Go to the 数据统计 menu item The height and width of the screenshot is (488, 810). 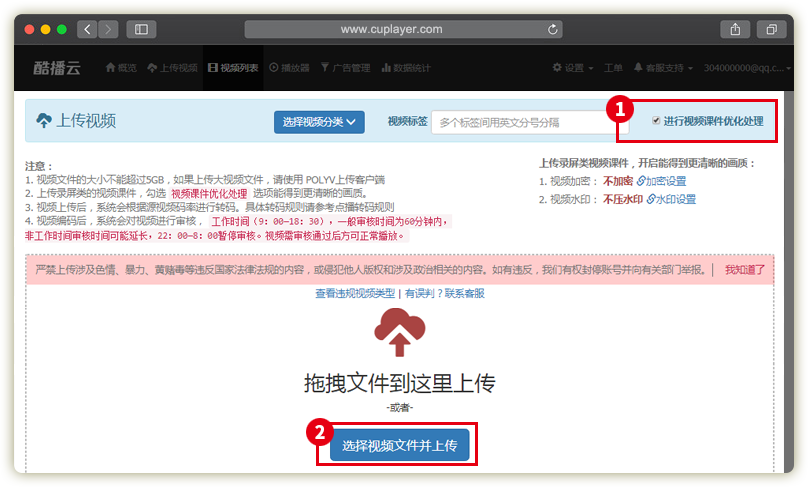[x=406, y=68]
